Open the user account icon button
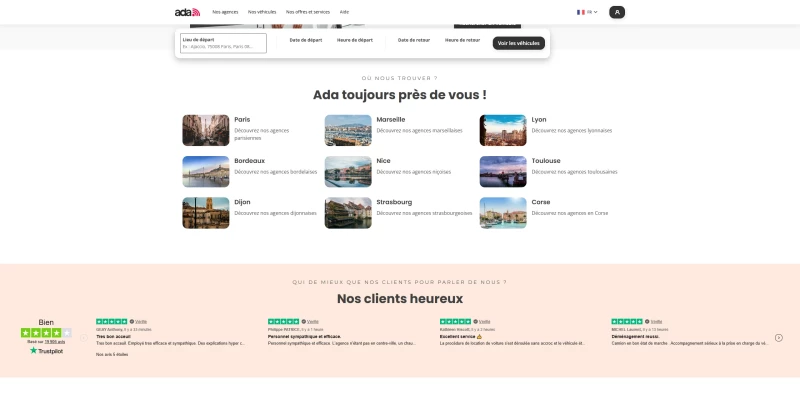The width and height of the screenshot is (800, 400). click(617, 12)
